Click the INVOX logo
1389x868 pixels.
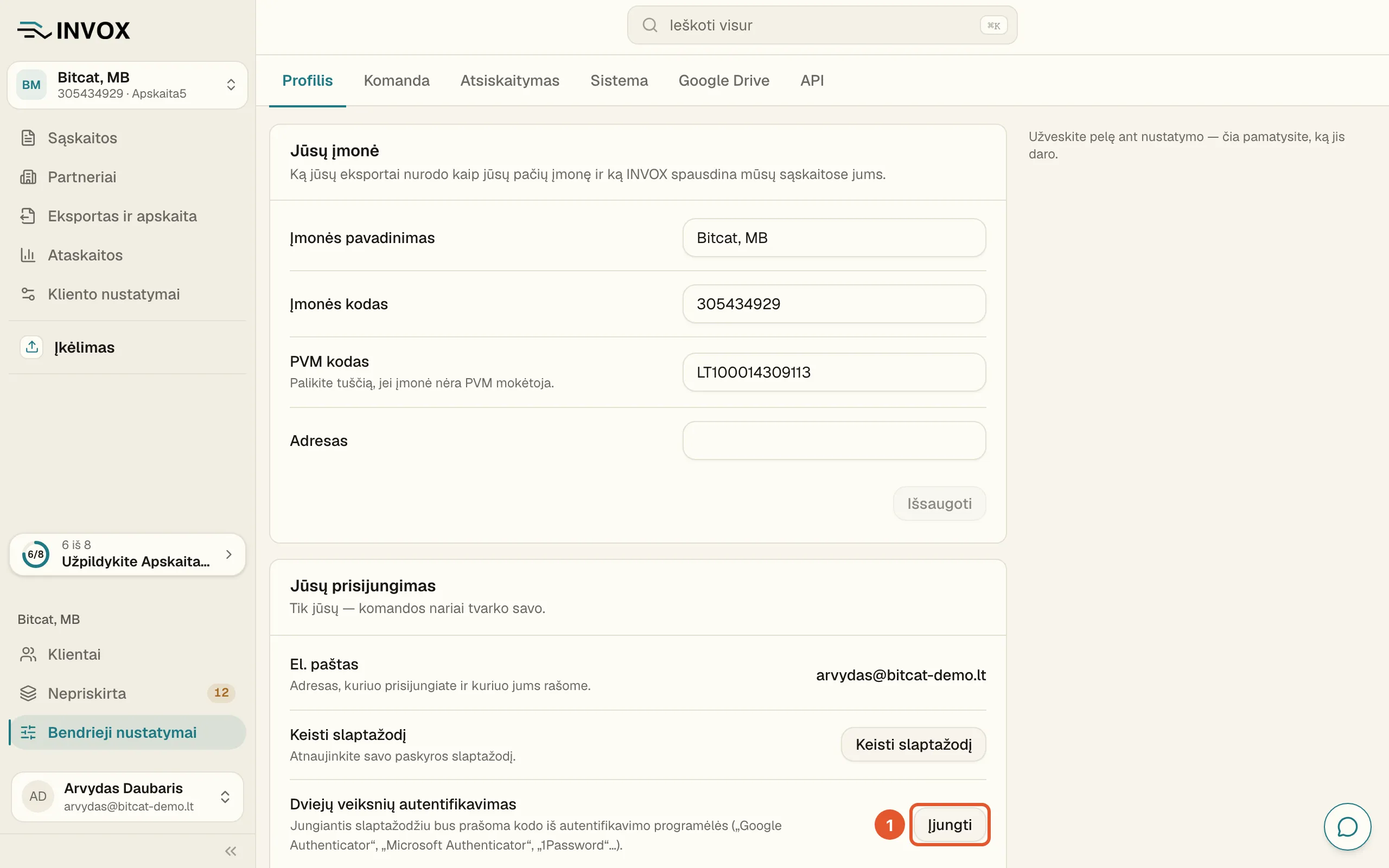73,30
